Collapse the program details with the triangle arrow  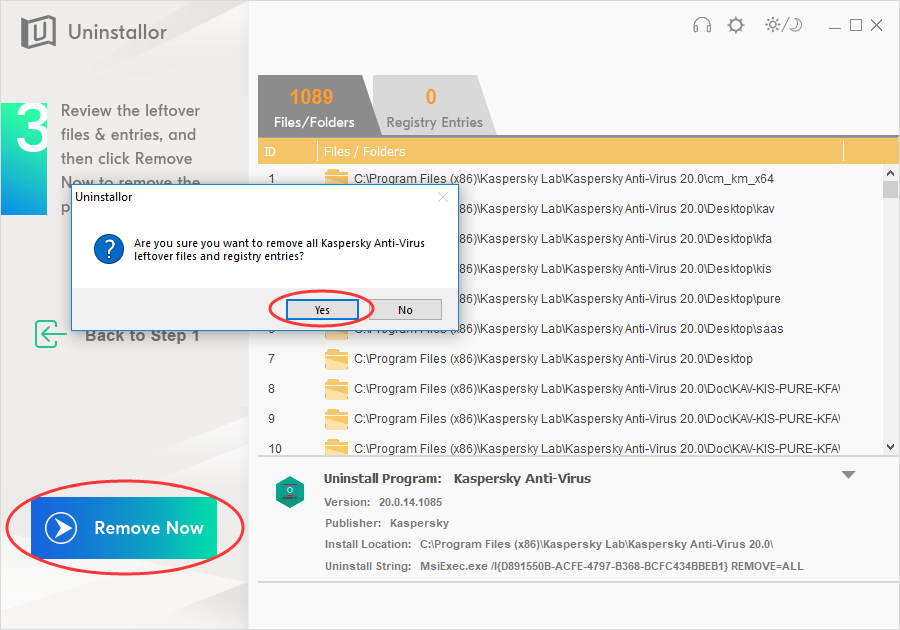[848, 475]
